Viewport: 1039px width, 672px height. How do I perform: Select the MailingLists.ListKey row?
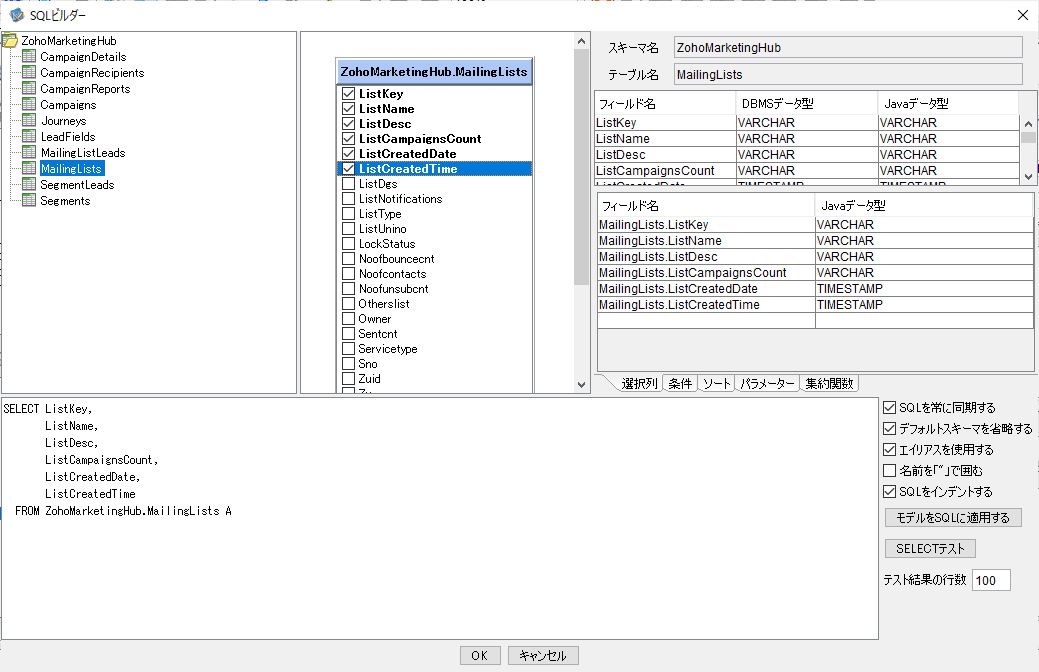815,225
